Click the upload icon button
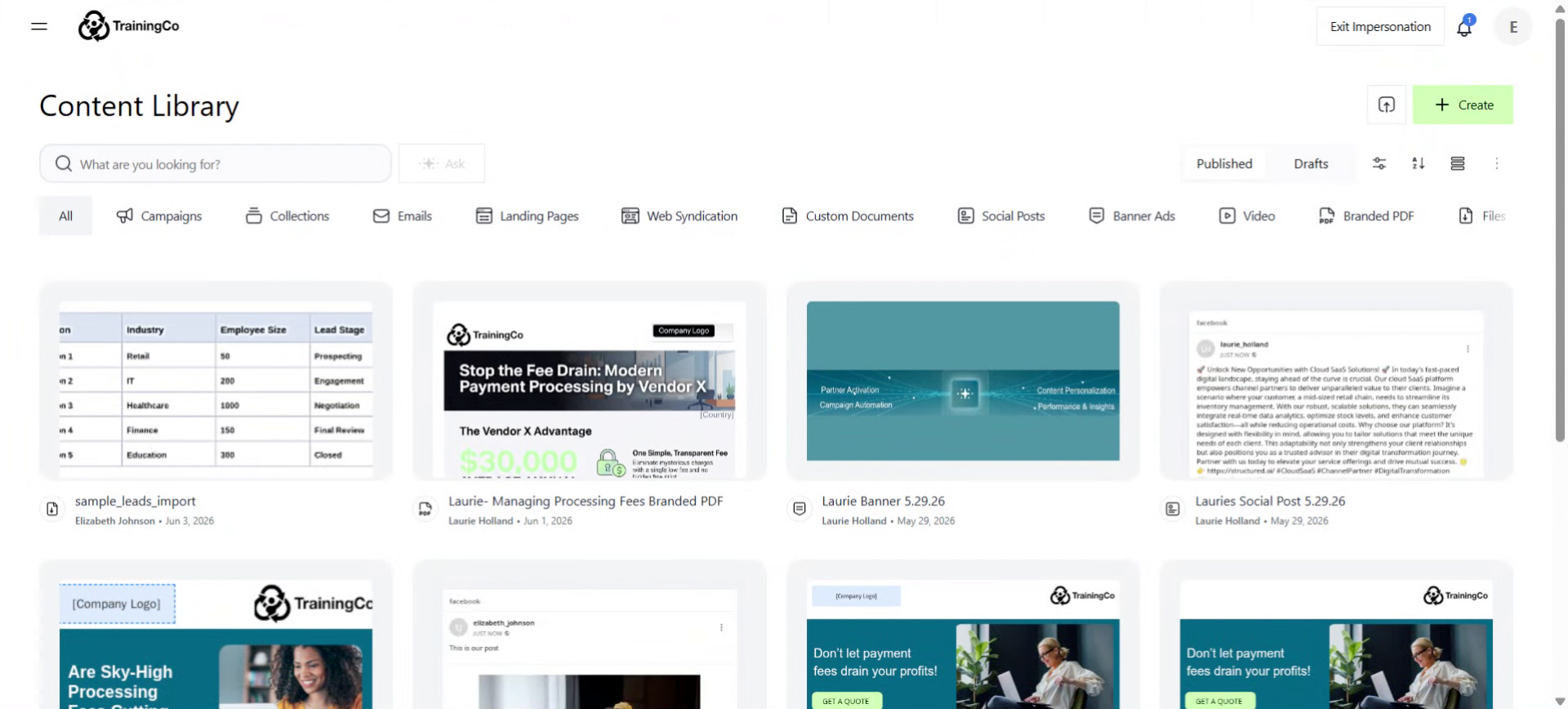 (1387, 105)
